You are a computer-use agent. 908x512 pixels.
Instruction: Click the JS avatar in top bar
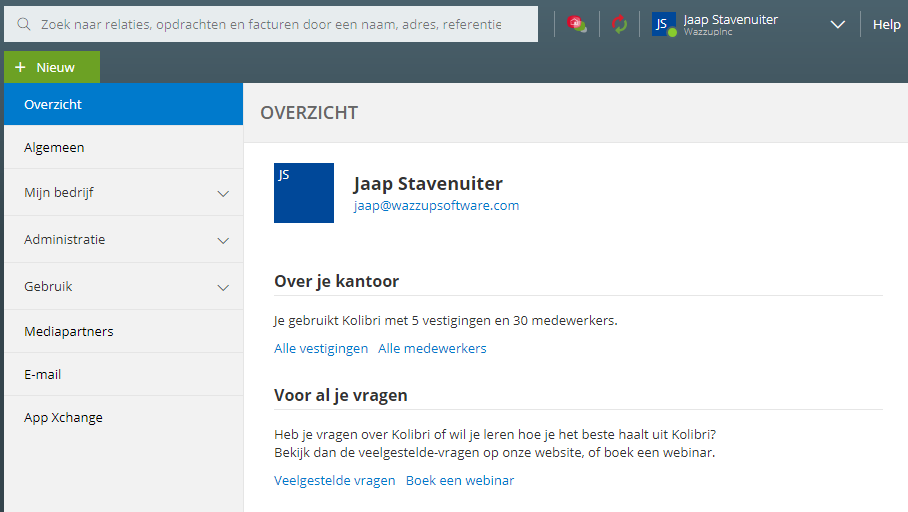(664, 24)
